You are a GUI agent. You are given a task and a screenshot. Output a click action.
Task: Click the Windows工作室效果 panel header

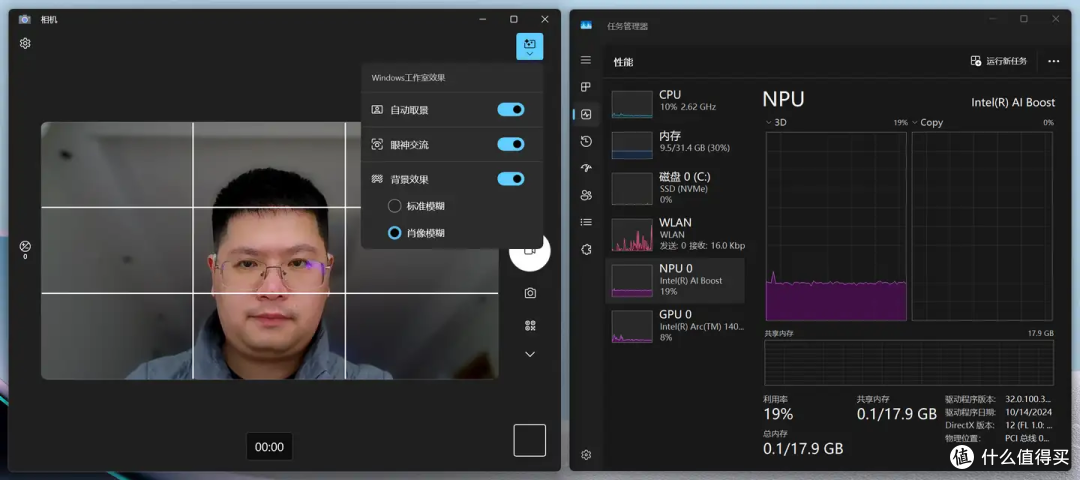coord(408,78)
